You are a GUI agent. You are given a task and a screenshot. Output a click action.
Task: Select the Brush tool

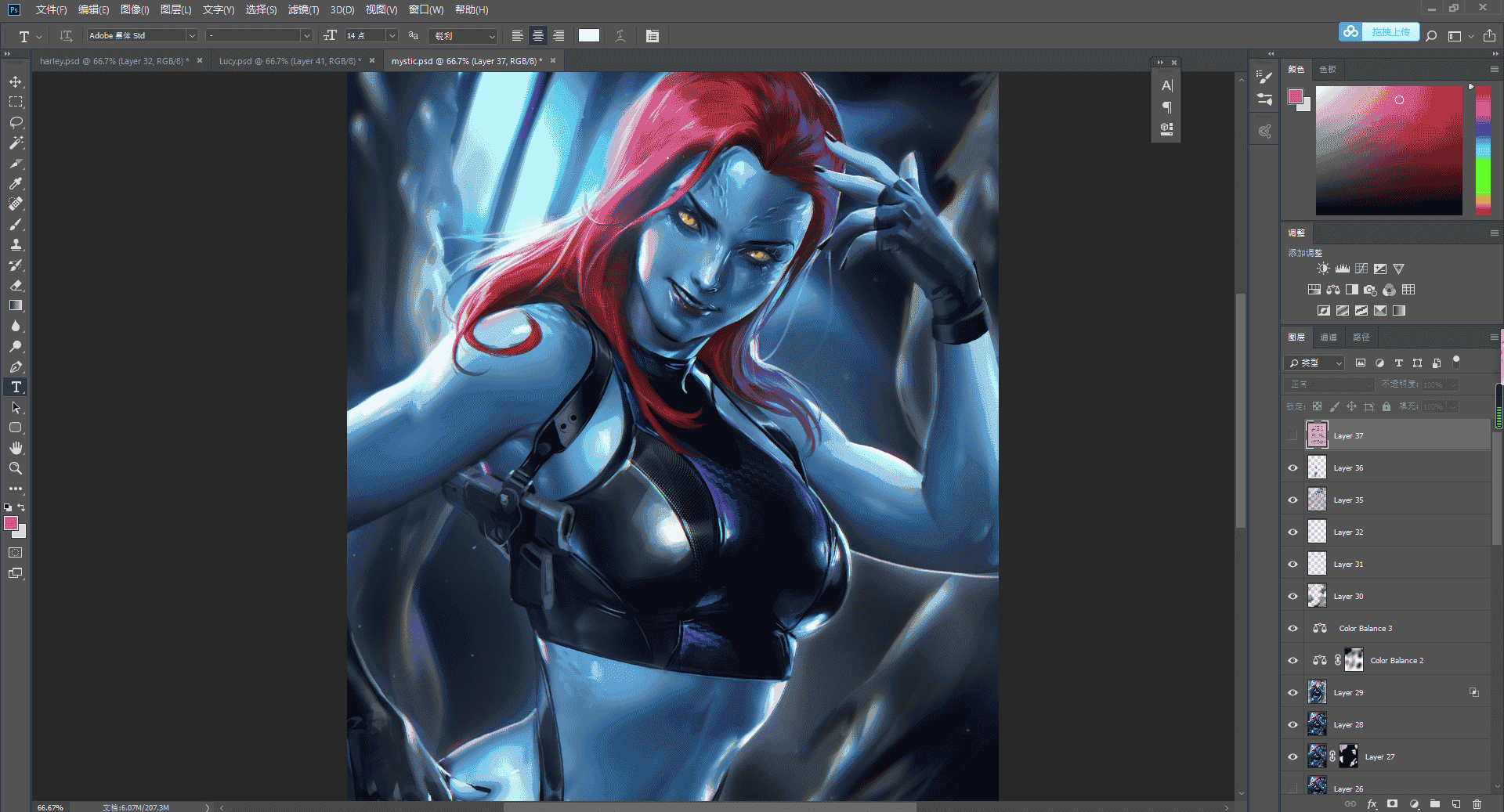[x=16, y=224]
